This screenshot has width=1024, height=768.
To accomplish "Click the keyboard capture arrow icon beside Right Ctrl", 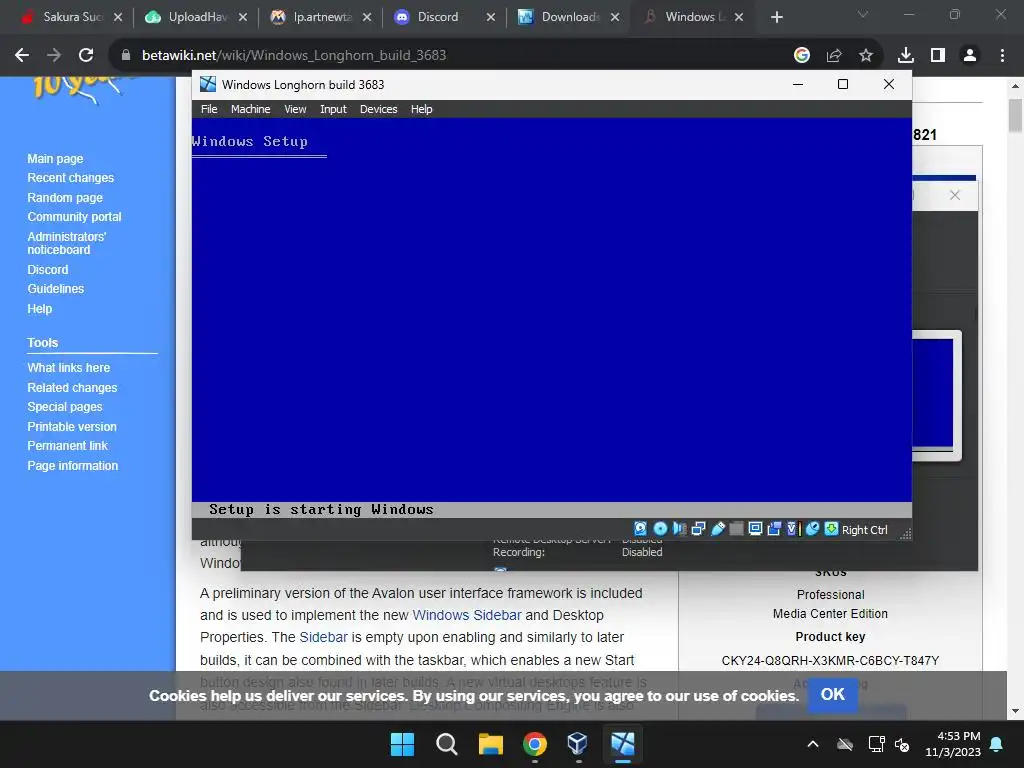I will (x=831, y=529).
